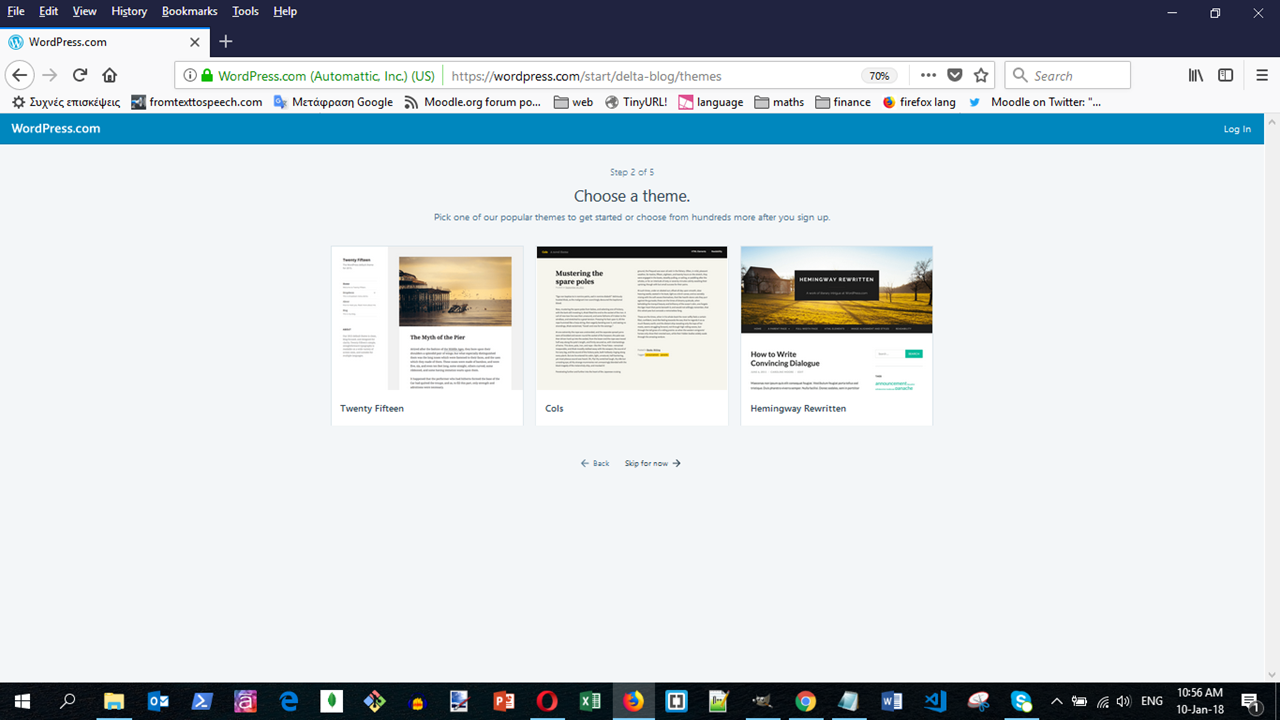1280x720 pixels.
Task: Open the Help menu
Action: pos(285,11)
